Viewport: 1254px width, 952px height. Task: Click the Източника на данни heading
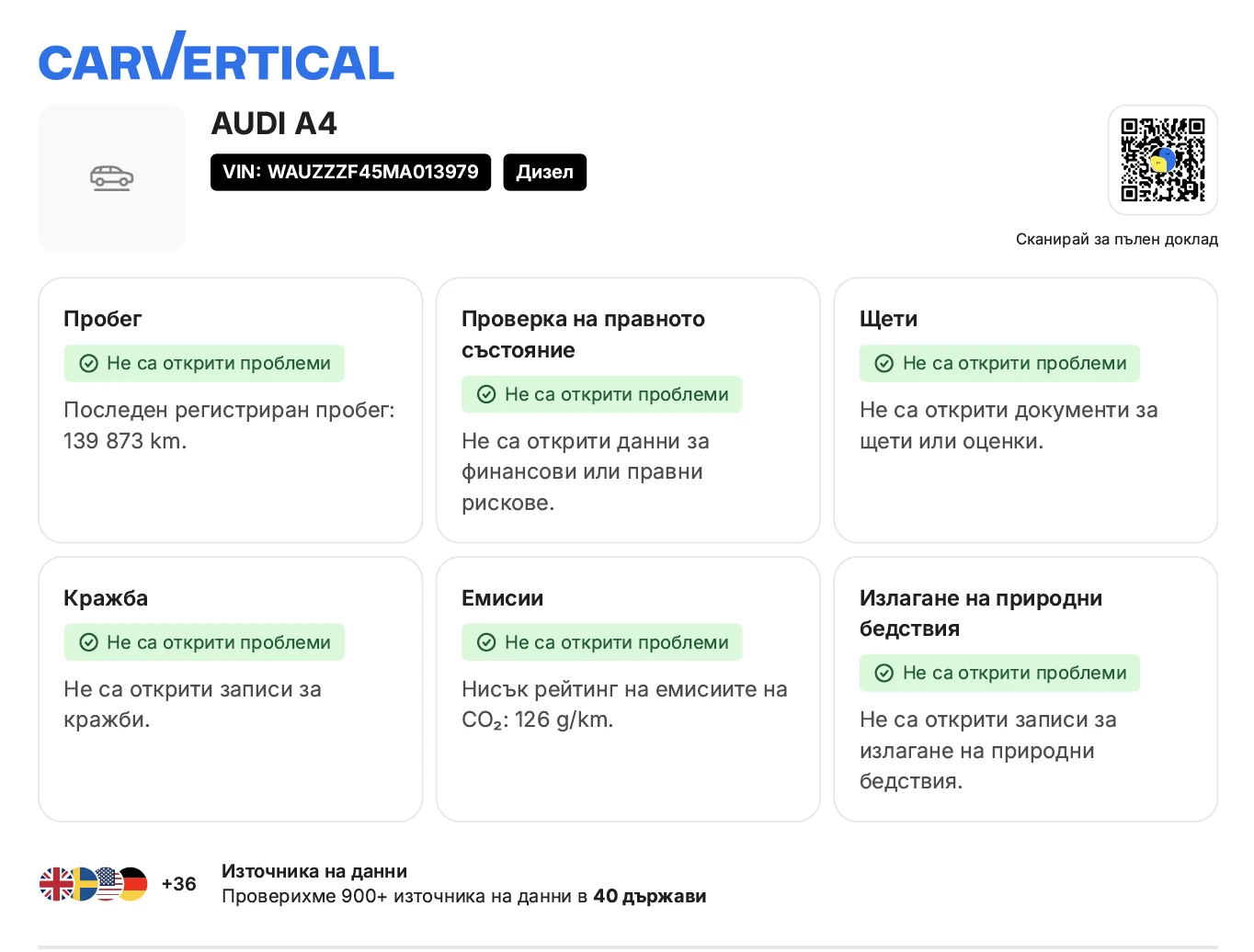click(314, 871)
